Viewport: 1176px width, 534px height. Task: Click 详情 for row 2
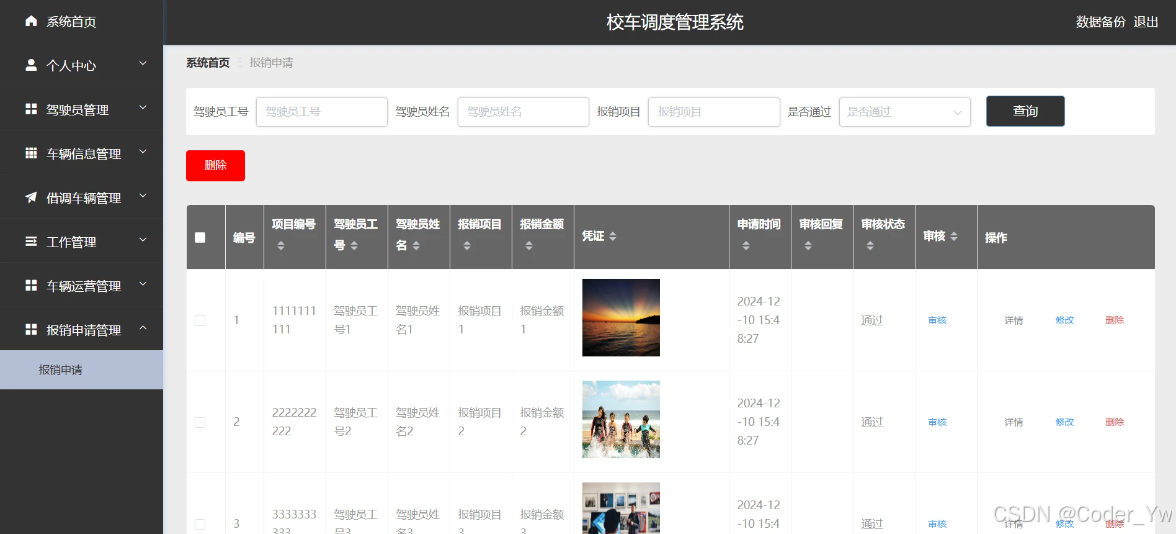tap(1013, 422)
